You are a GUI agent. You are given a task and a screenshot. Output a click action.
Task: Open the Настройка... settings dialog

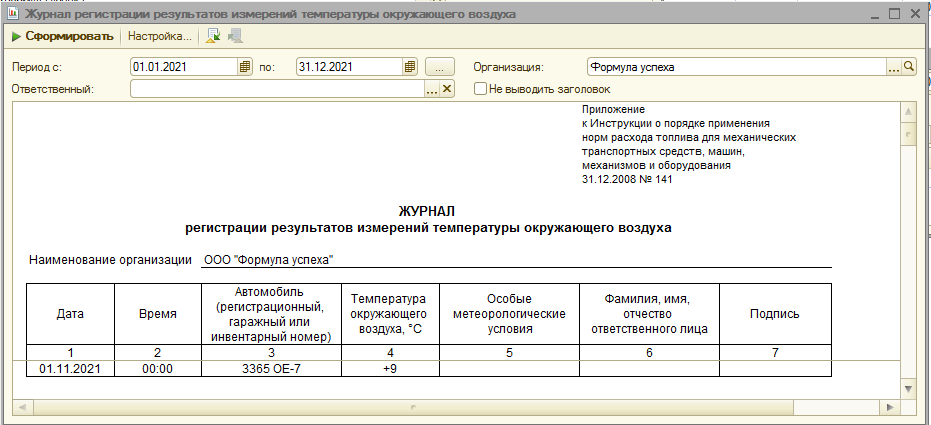tap(159, 37)
